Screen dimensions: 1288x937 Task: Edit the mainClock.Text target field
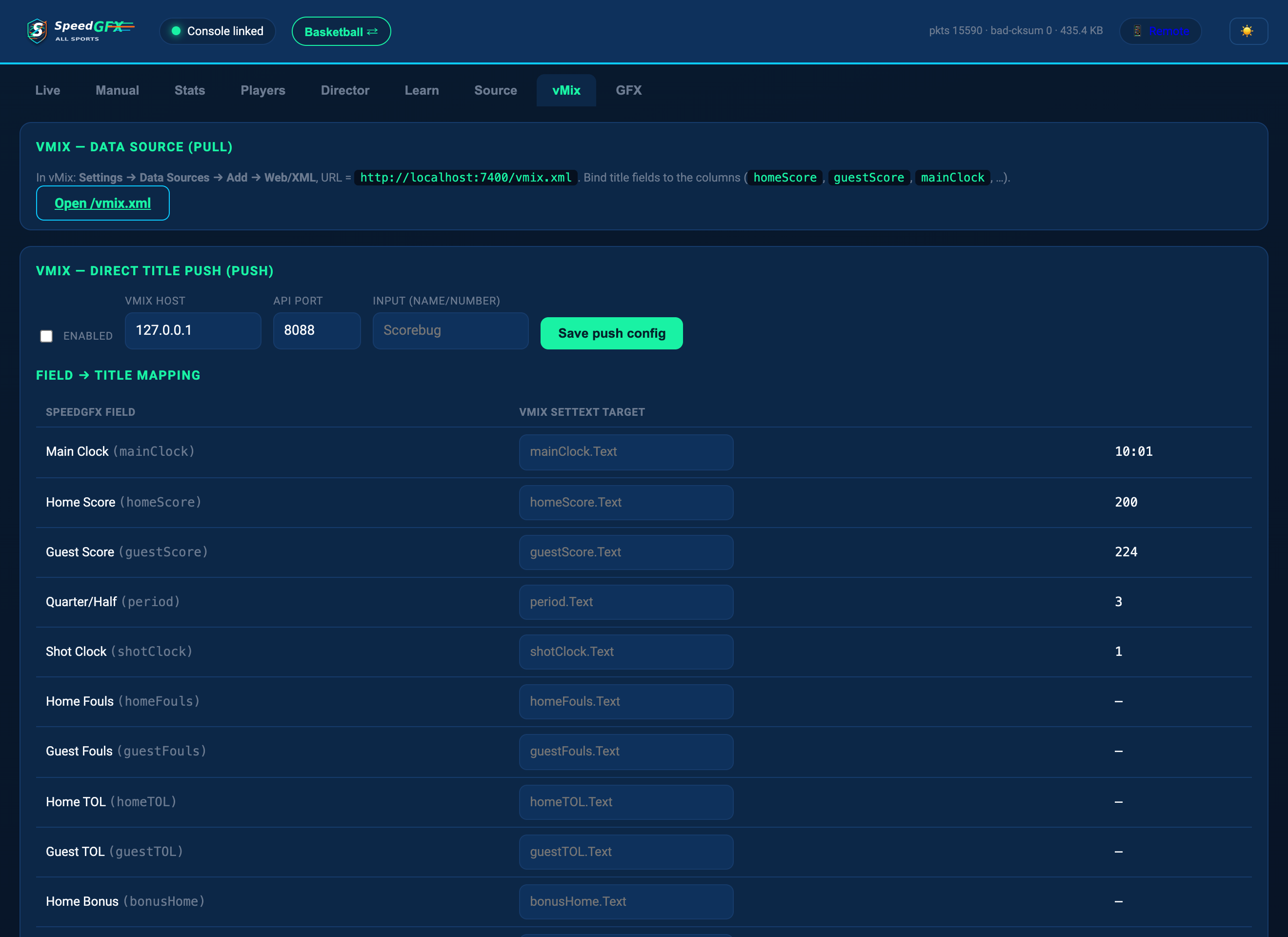point(626,452)
